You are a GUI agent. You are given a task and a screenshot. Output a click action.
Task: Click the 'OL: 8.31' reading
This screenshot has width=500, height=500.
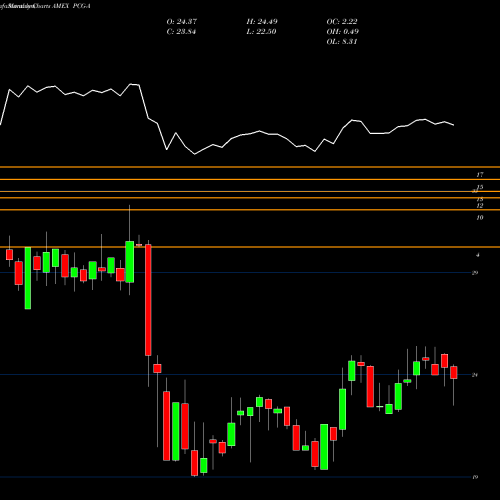click(x=342, y=42)
